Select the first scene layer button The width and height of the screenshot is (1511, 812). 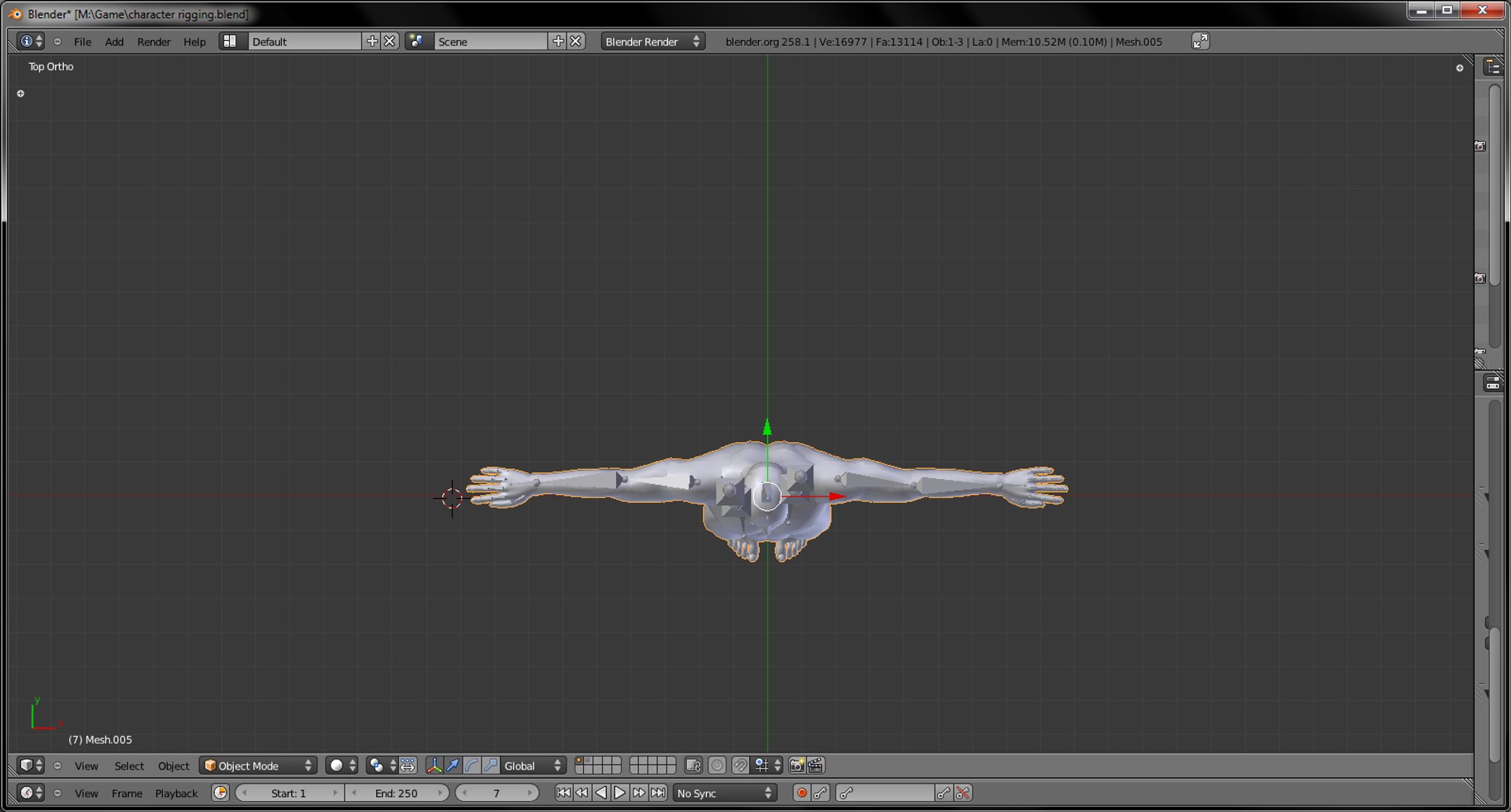[x=579, y=761]
